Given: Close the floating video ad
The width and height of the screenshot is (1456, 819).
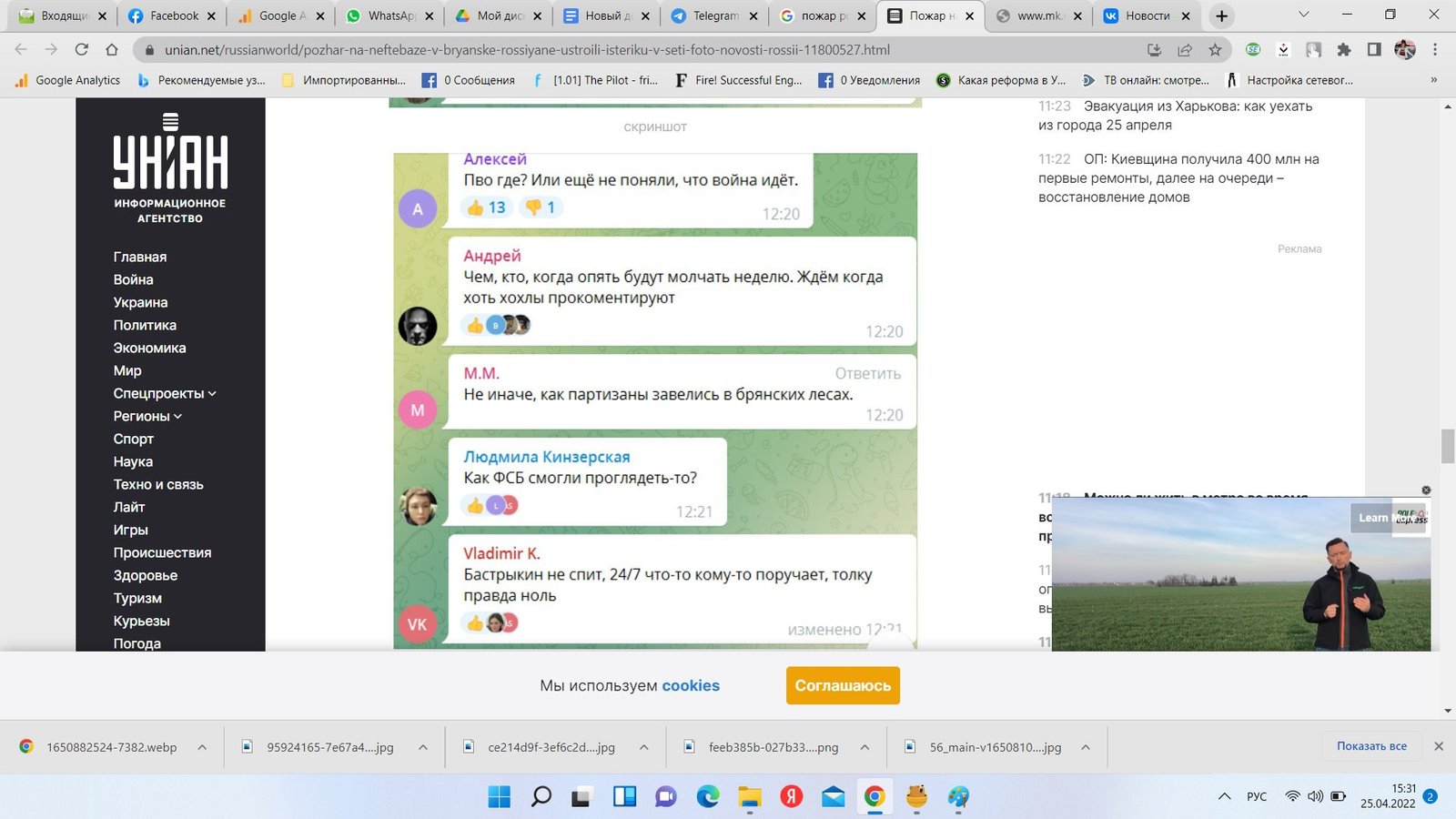Looking at the screenshot, I should pos(1426,490).
